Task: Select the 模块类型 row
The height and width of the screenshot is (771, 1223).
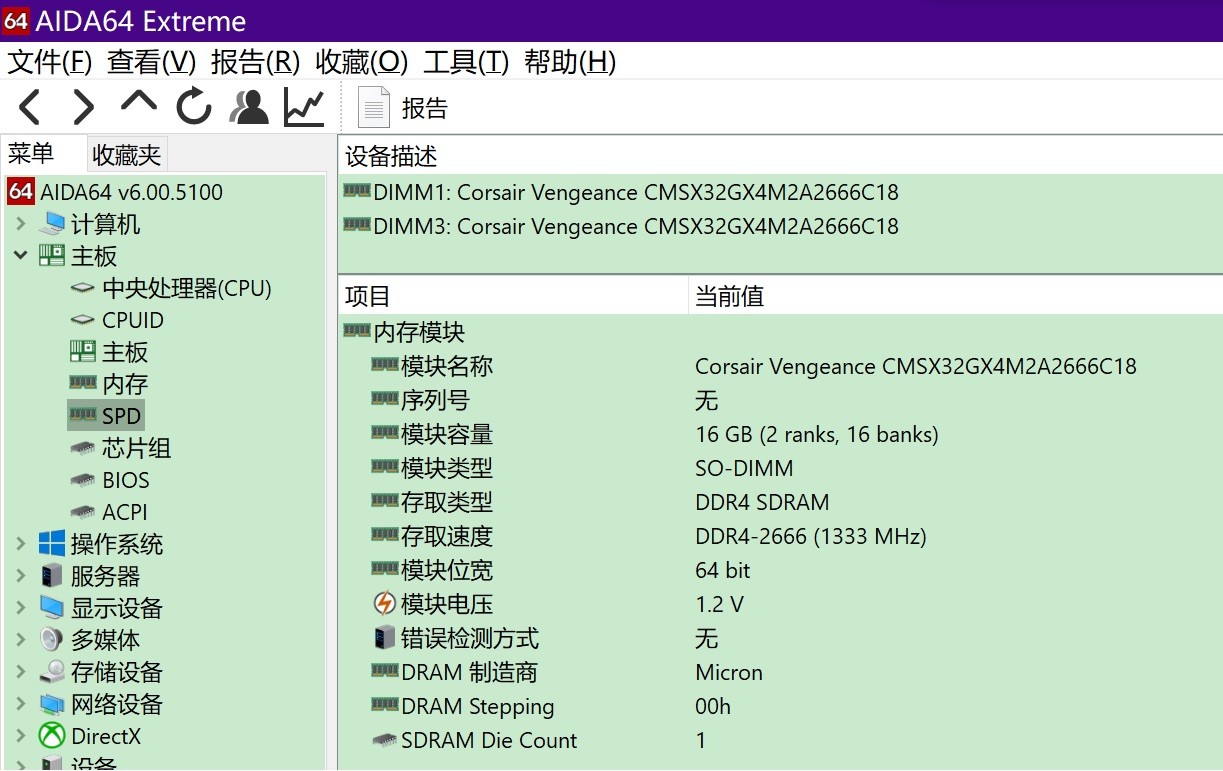Action: point(780,468)
